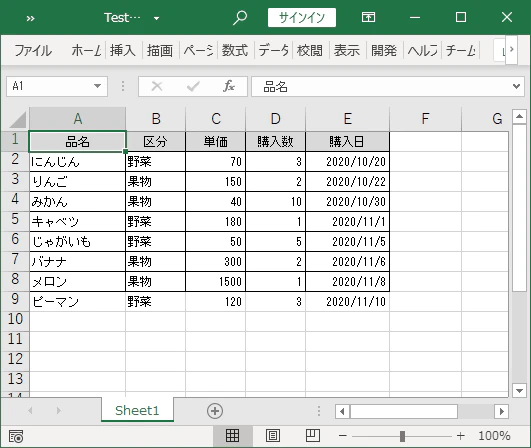
Task: Switch to the チーム ribbon tab
Action: click(460, 51)
